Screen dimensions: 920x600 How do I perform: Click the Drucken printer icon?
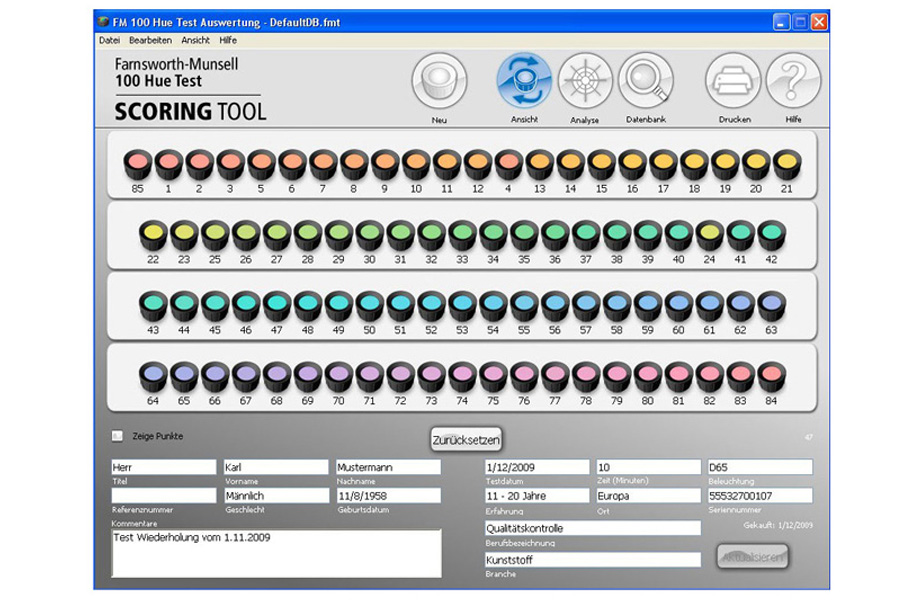click(x=734, y=81)
